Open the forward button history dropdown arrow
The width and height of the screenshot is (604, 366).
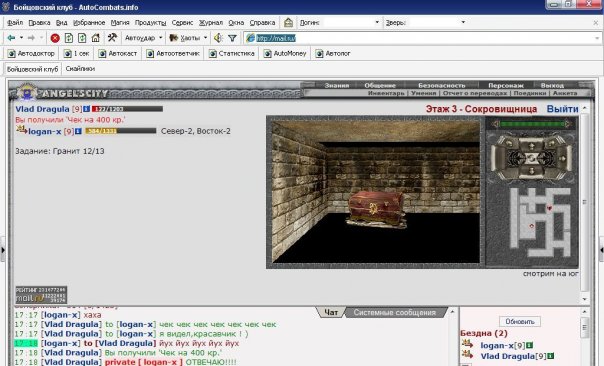[41, 38]
